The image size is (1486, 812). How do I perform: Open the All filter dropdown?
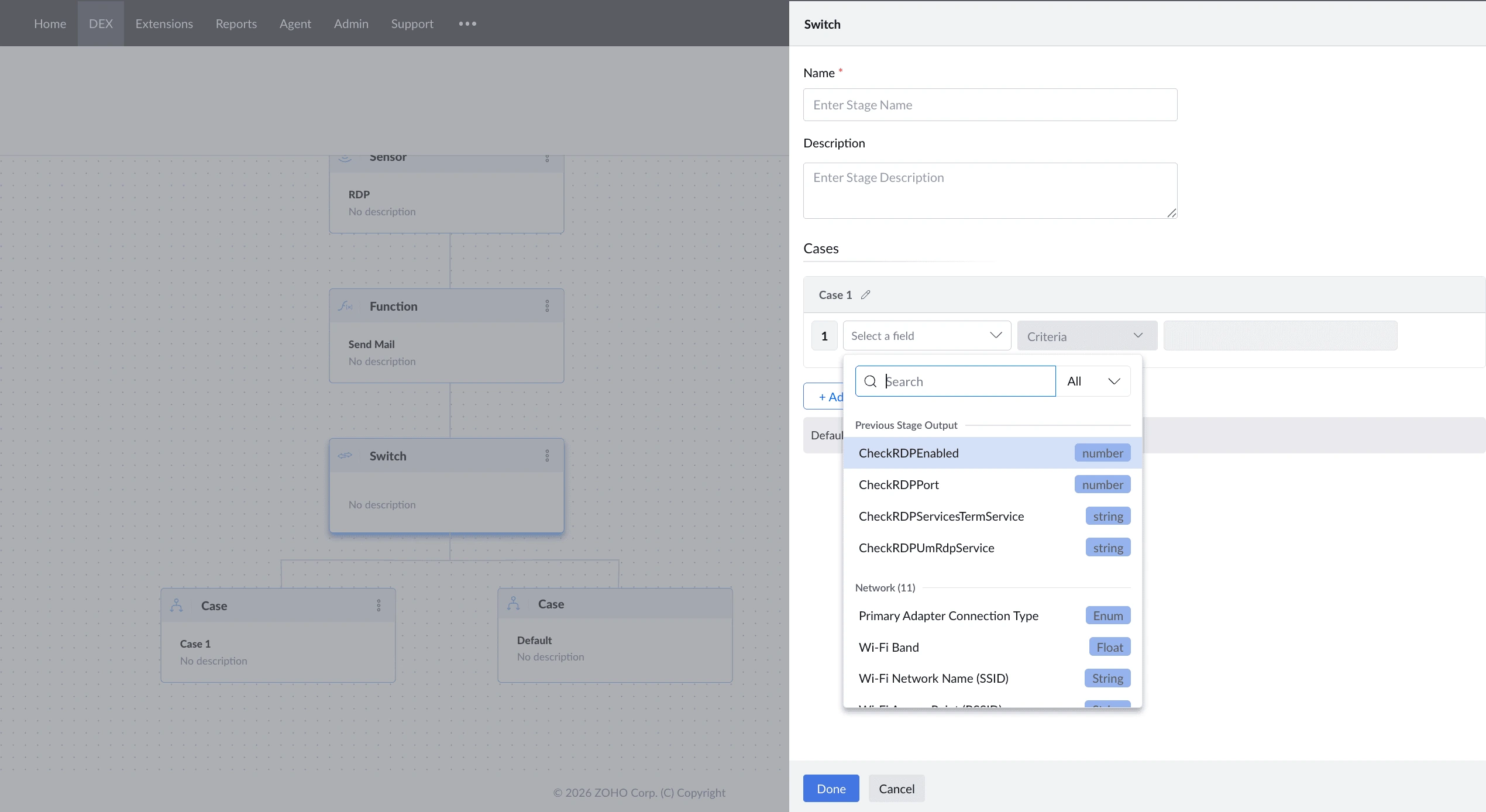[x=1093, y=381]
